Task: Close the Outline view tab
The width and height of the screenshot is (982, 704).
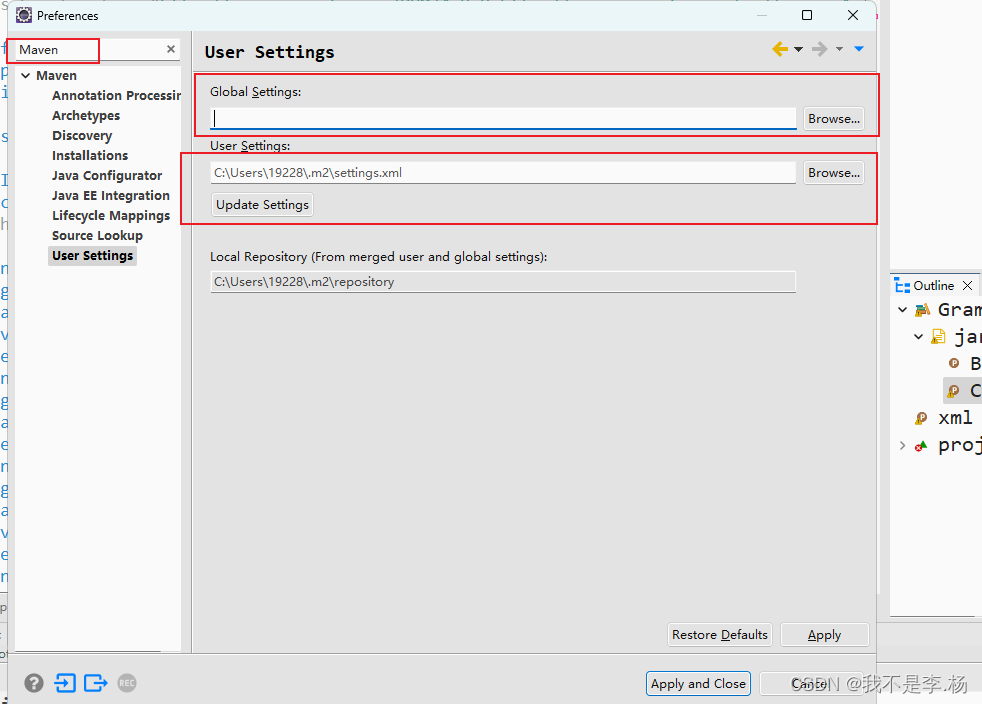Action: (967, 286)
